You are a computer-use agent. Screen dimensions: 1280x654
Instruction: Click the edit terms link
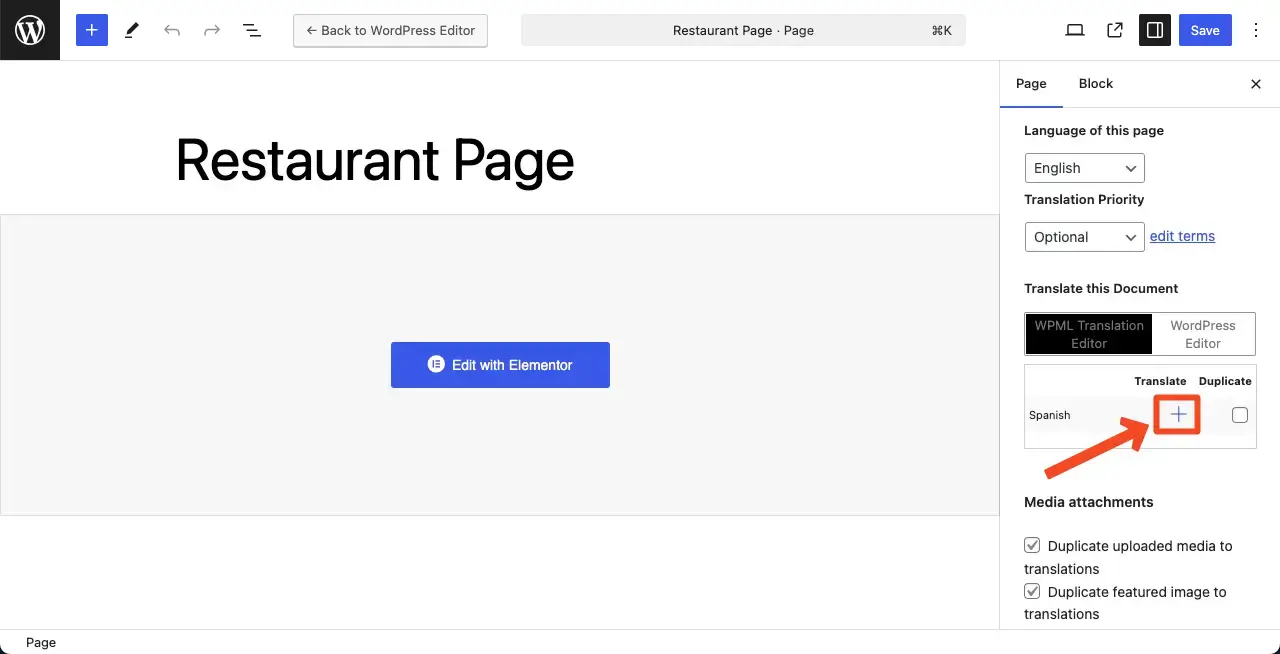(1182, 237)
